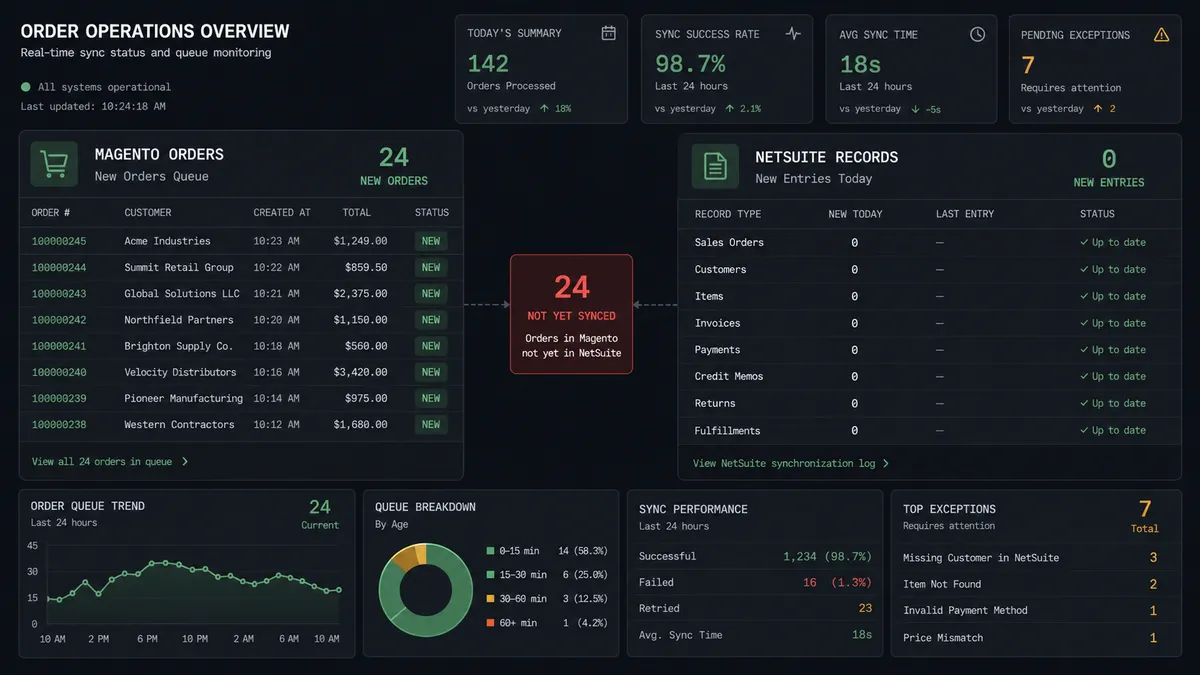Click the 142 Orders Processed figure
Viewport: 1200px width, 675px height.
tap(489, 63)
